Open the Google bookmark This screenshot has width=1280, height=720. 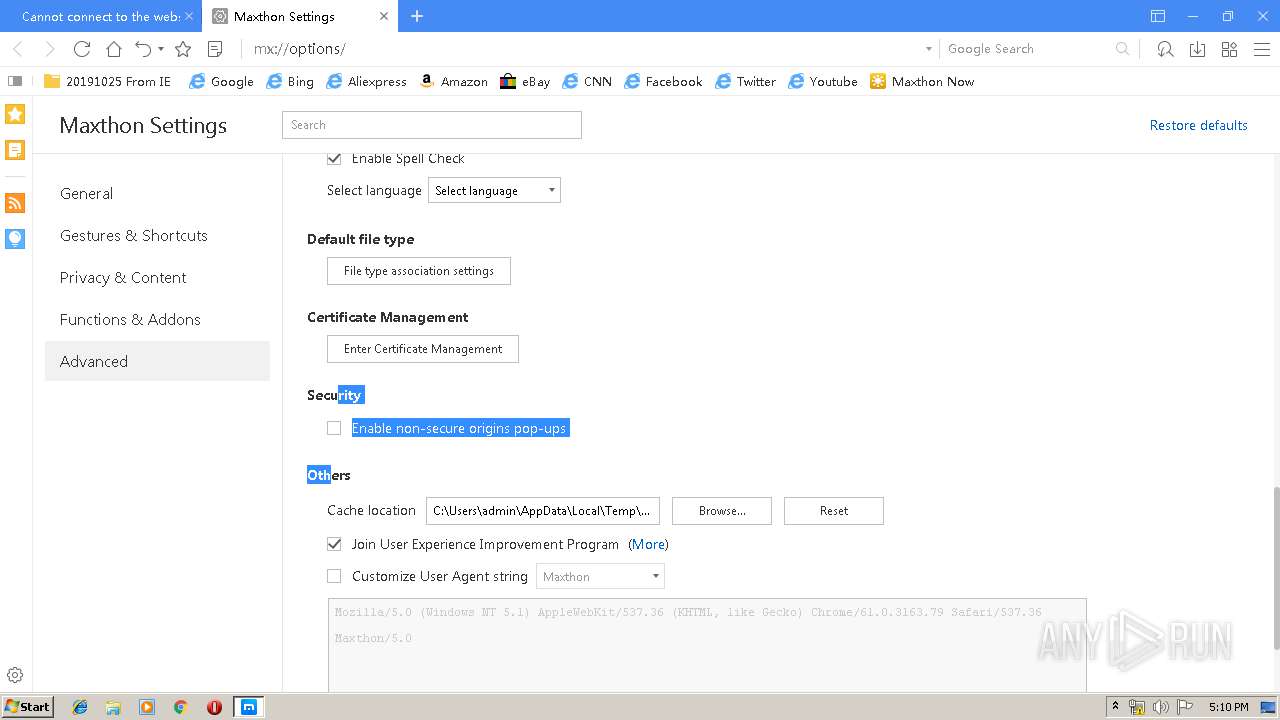[x=221, y=82]
